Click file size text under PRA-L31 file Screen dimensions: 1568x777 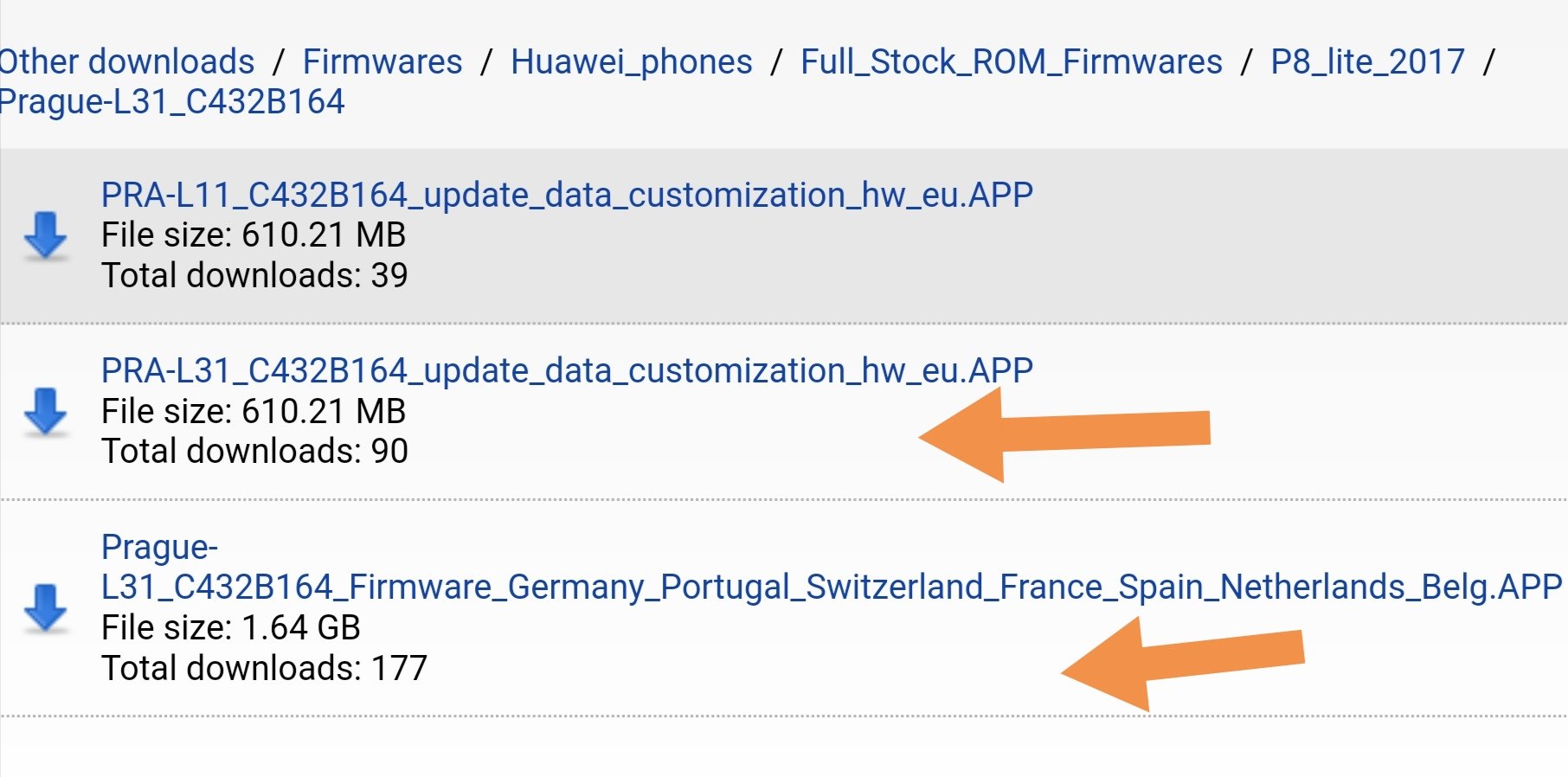[x=254, y=411]
